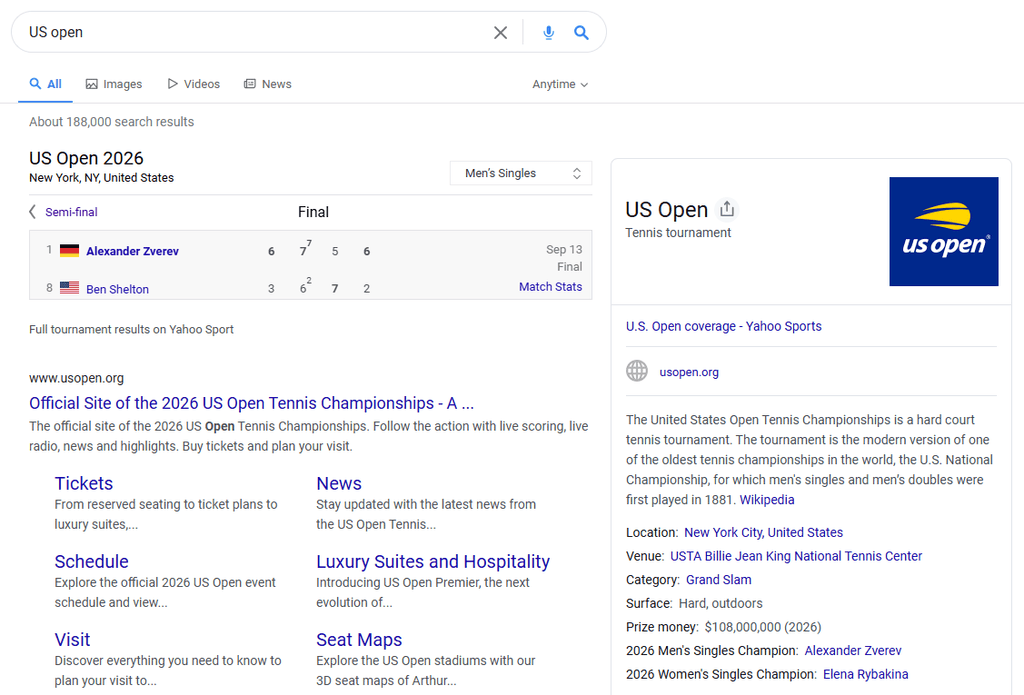Clear the search box with X icon
The height and width of the screenshot is (695, 1024).
click(500, 33)
